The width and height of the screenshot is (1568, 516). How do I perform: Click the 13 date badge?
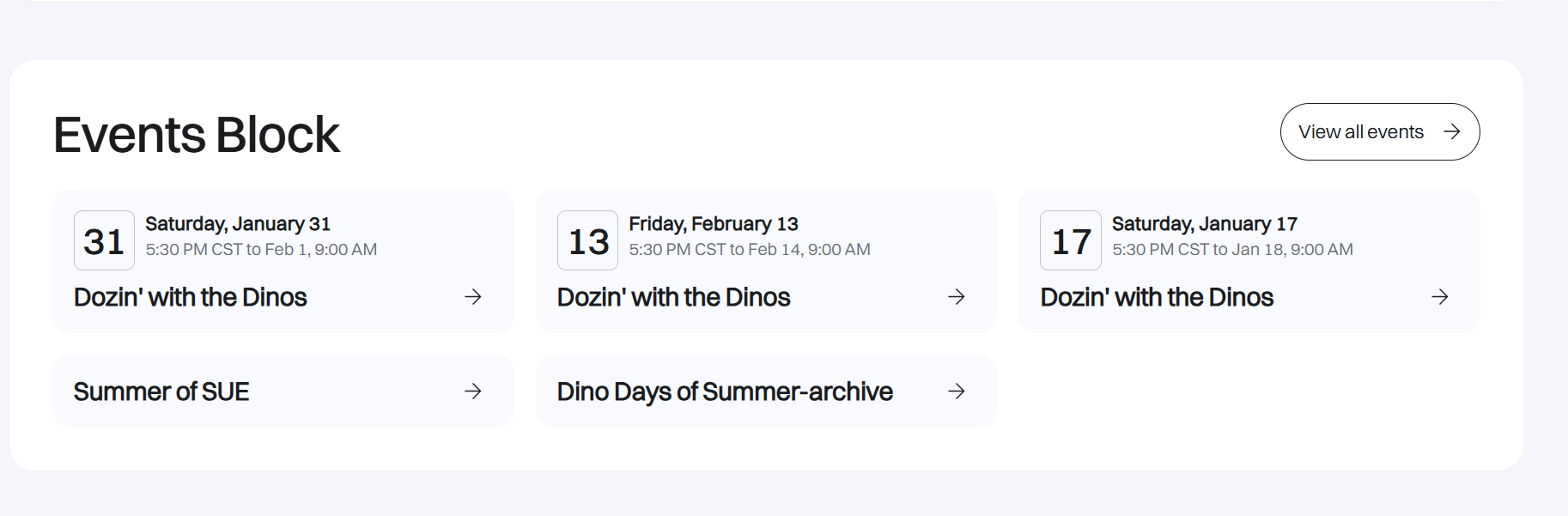[x=588, y=241]
